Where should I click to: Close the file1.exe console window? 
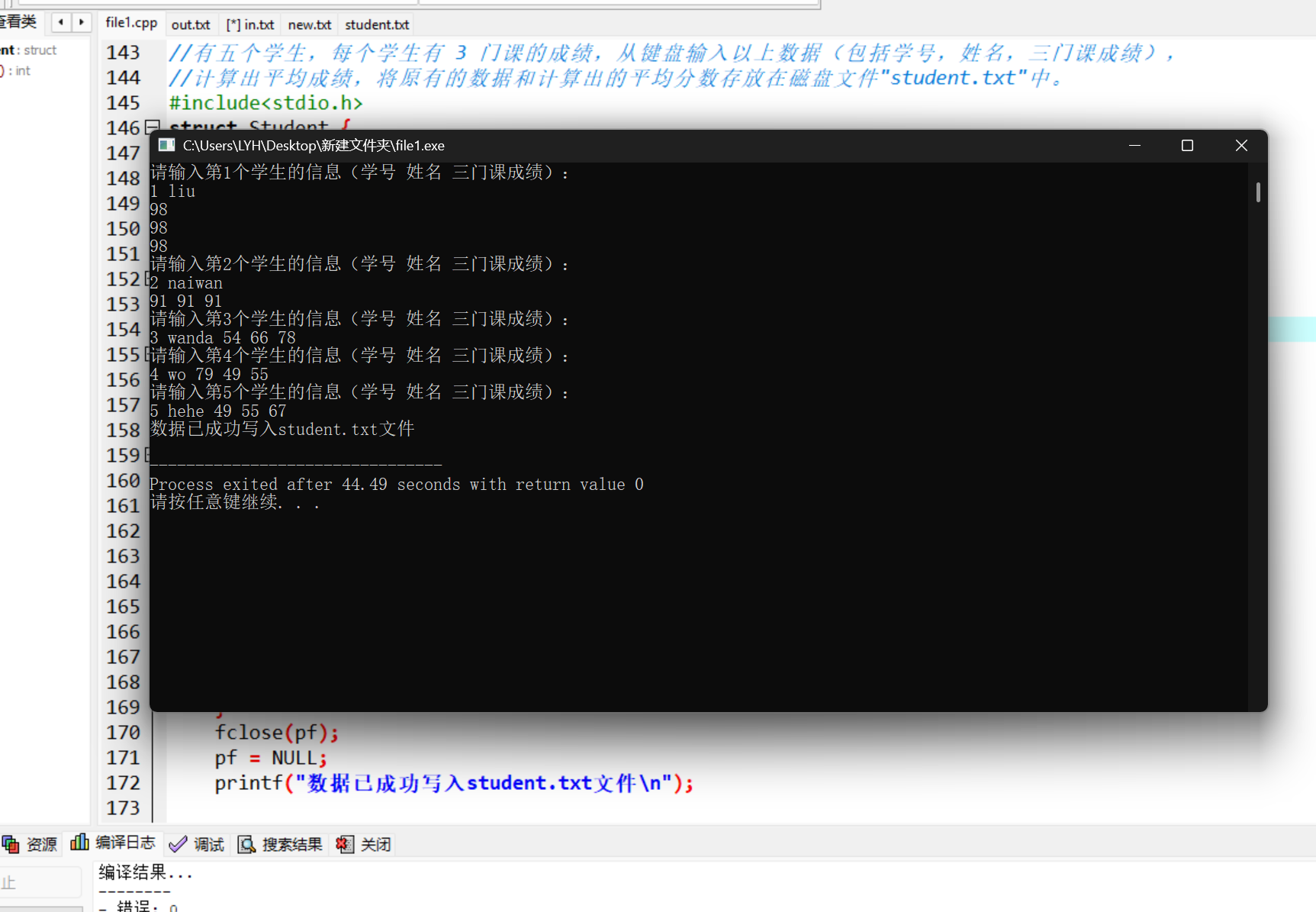[1241, 145]
